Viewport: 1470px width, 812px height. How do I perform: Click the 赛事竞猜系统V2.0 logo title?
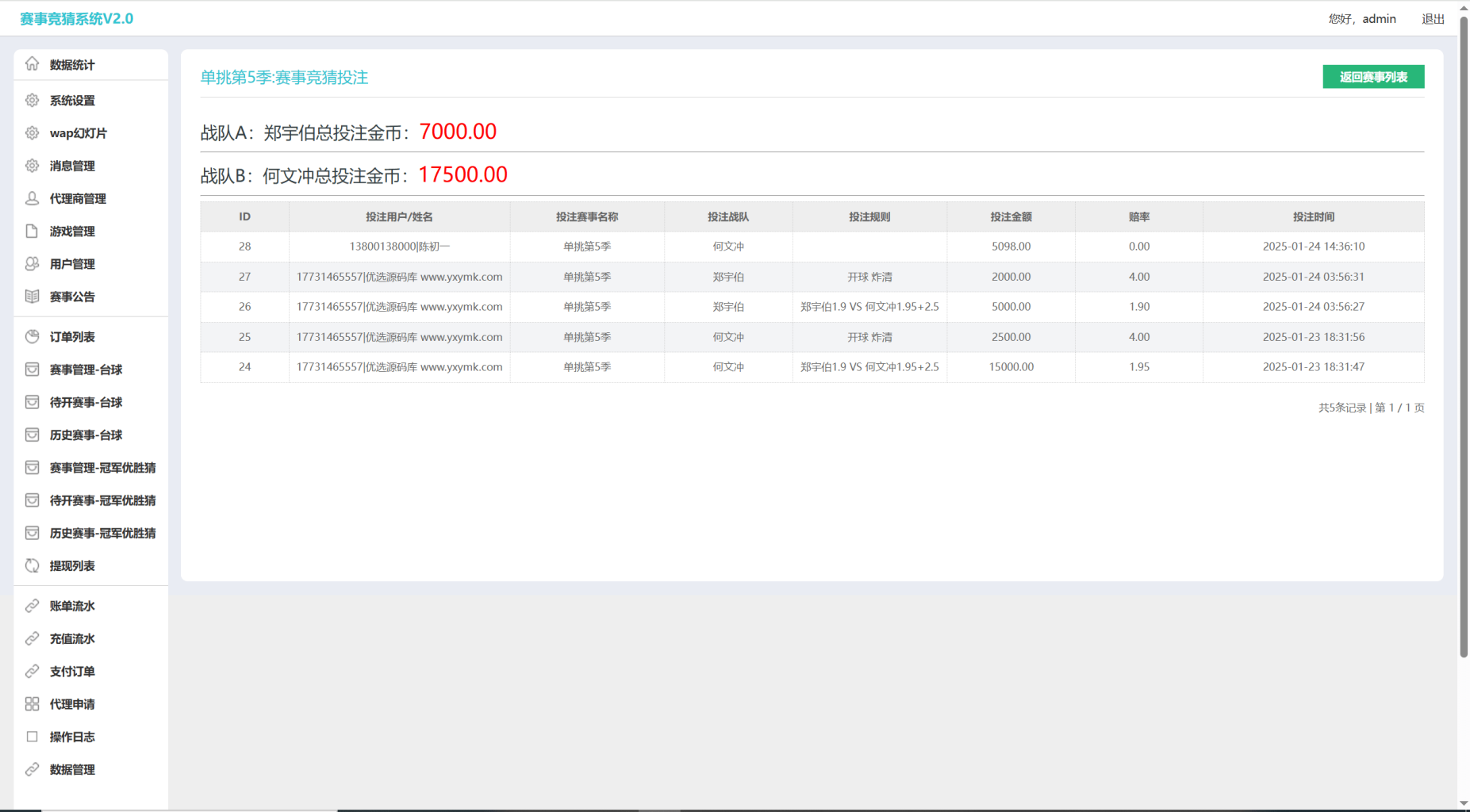pos(76,19)
